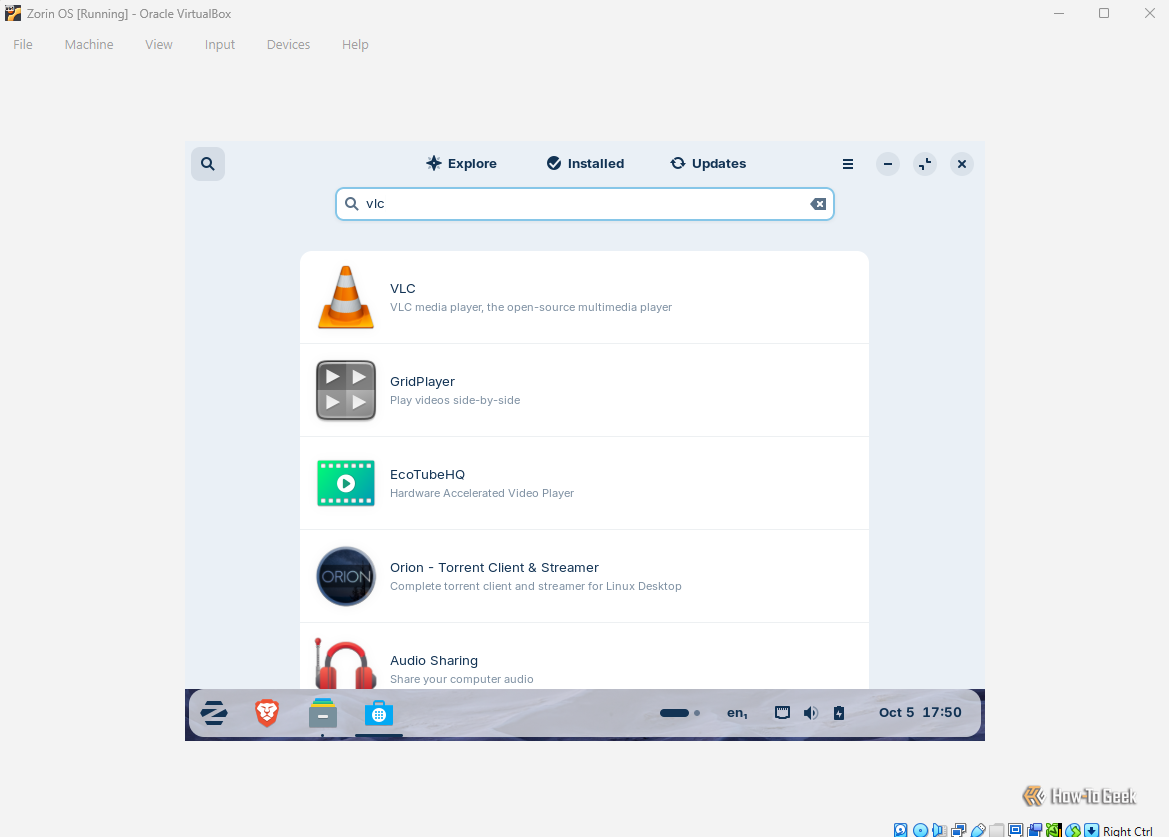Open the Updates tab

tap(708, 164)
